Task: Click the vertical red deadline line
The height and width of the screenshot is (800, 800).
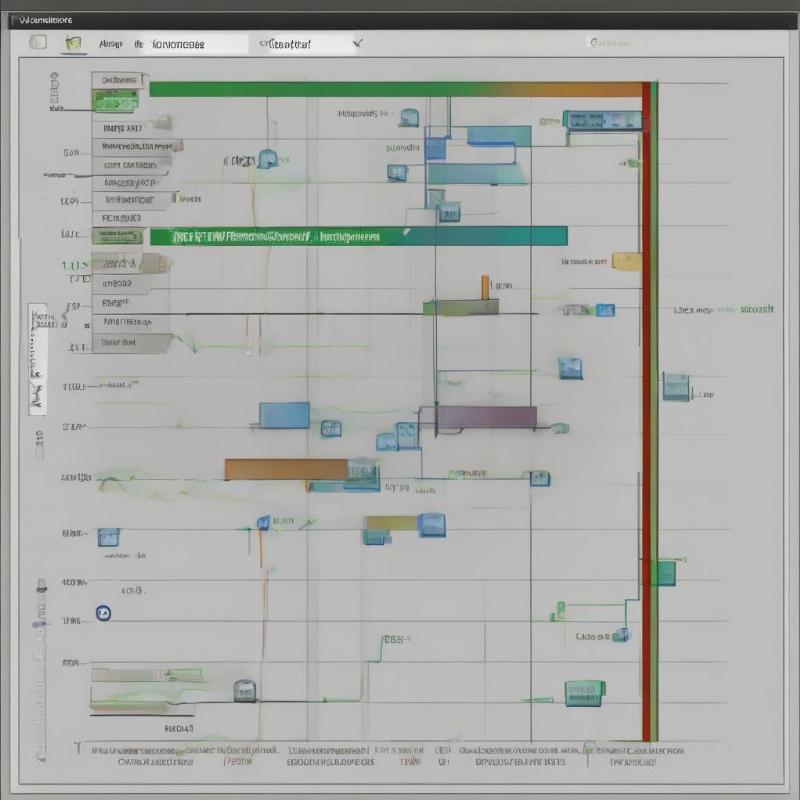Action: 647,400
